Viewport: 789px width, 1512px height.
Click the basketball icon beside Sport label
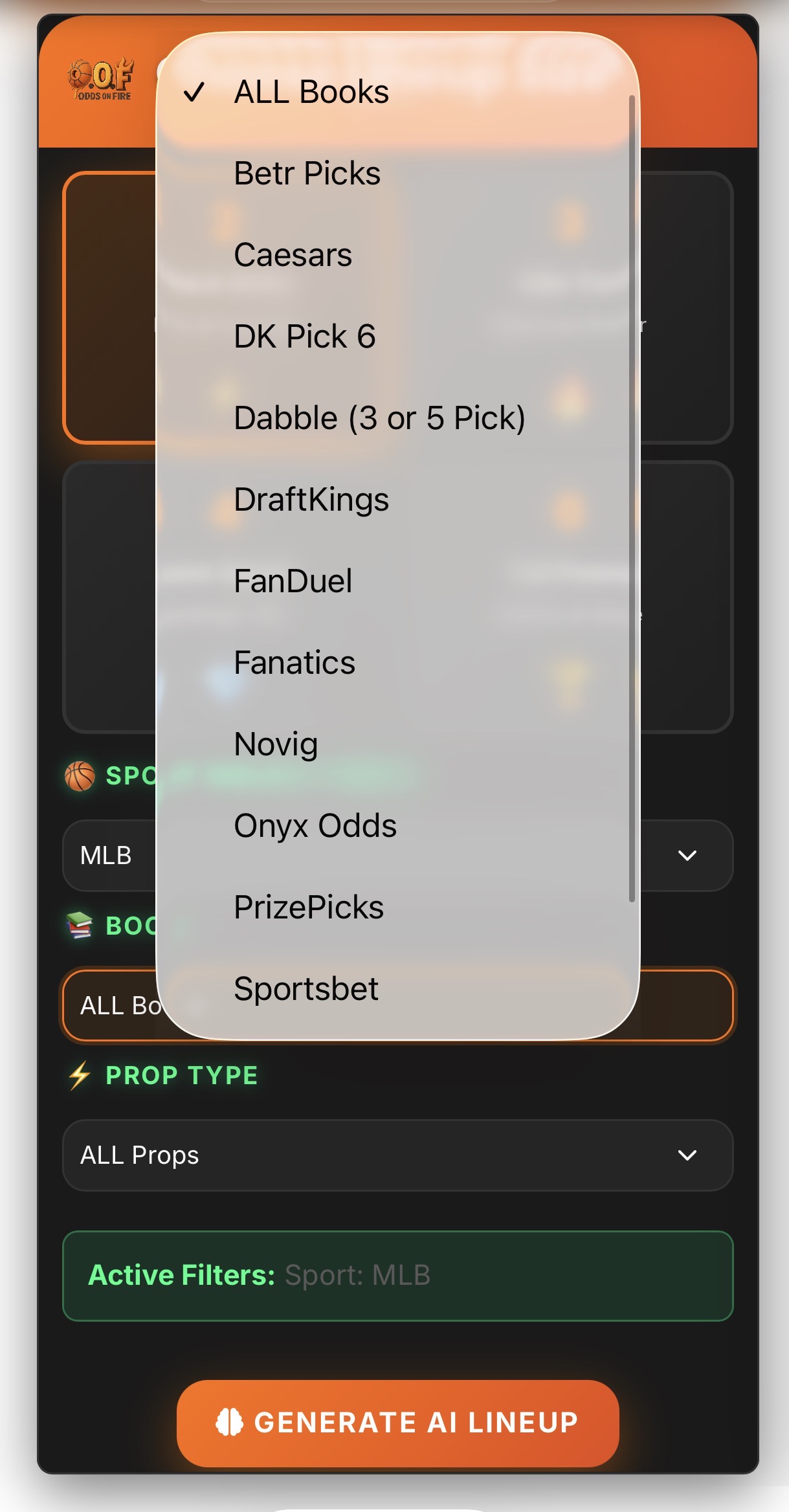click(x=80, y=775)
